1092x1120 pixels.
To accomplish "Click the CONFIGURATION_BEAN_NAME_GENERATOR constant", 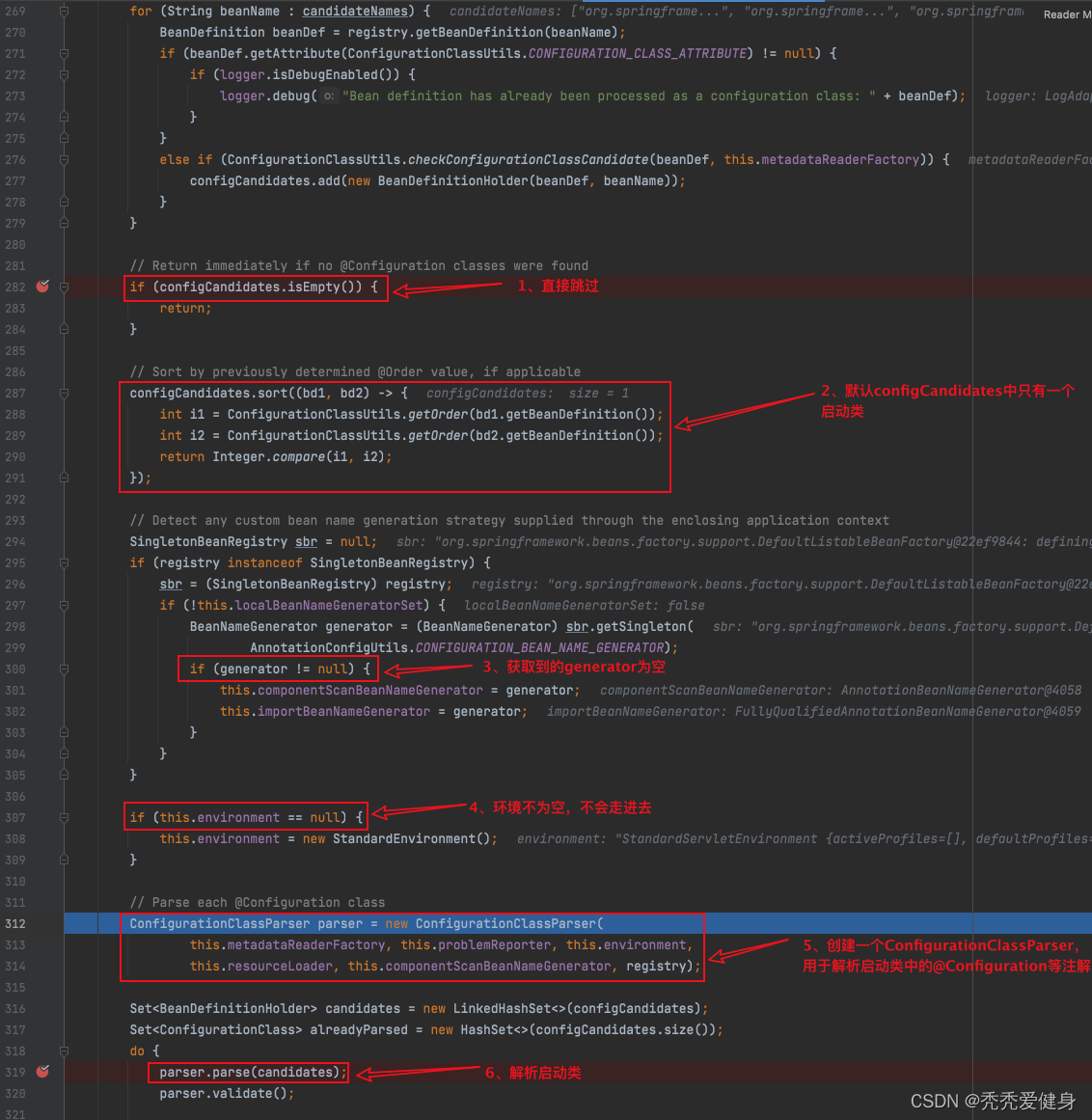I will tap(539, 647).
